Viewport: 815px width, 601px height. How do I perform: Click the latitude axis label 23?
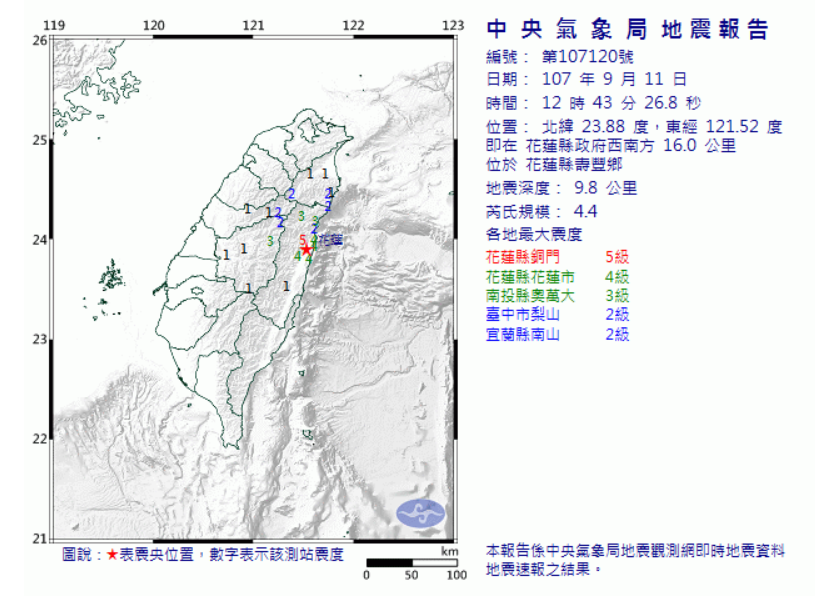point(40,339)
